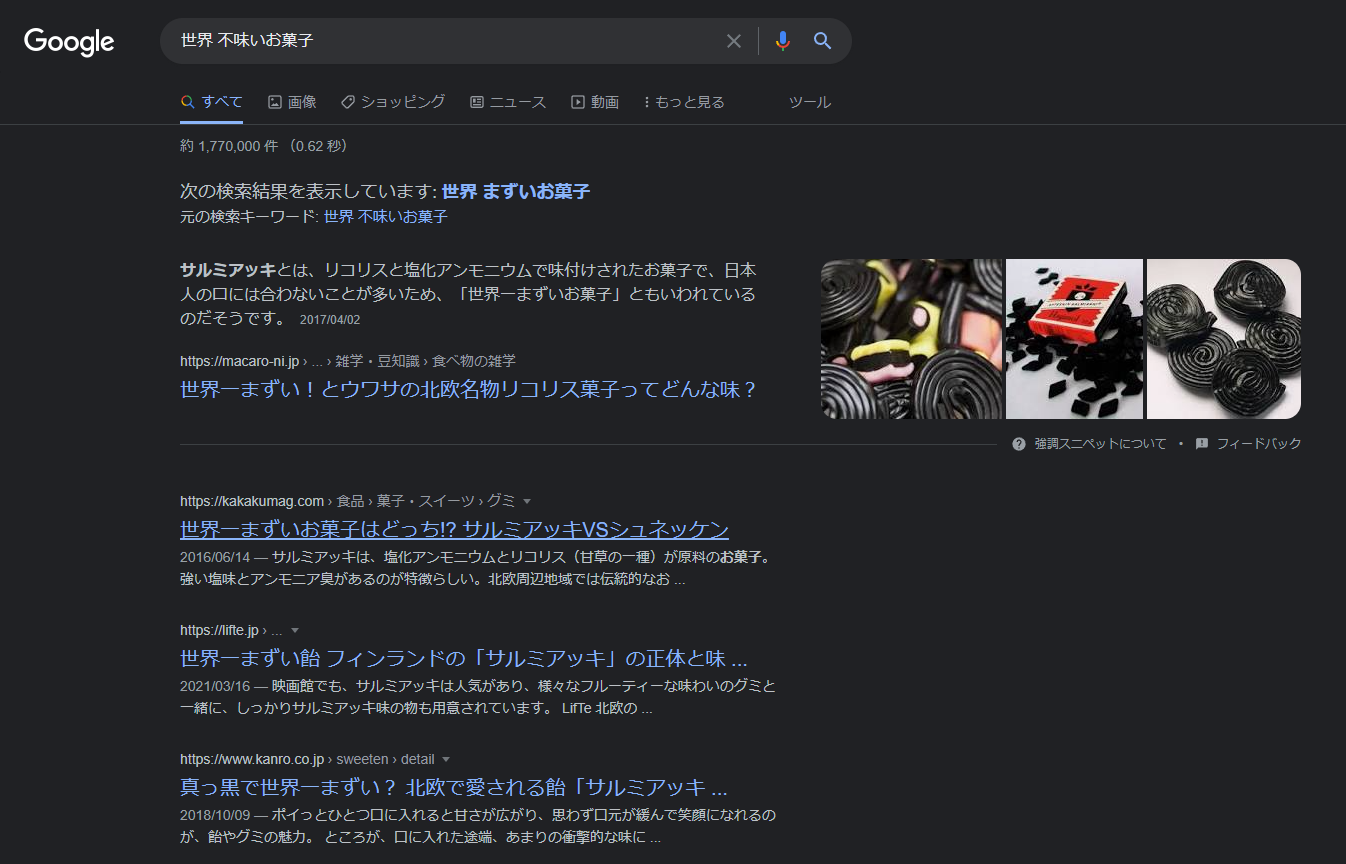This screenshot has height=864, width=1346.
Task: Open the kanro.co.jp 真っ黒で世界一まずい result
Action: click(x=453, y=786)
